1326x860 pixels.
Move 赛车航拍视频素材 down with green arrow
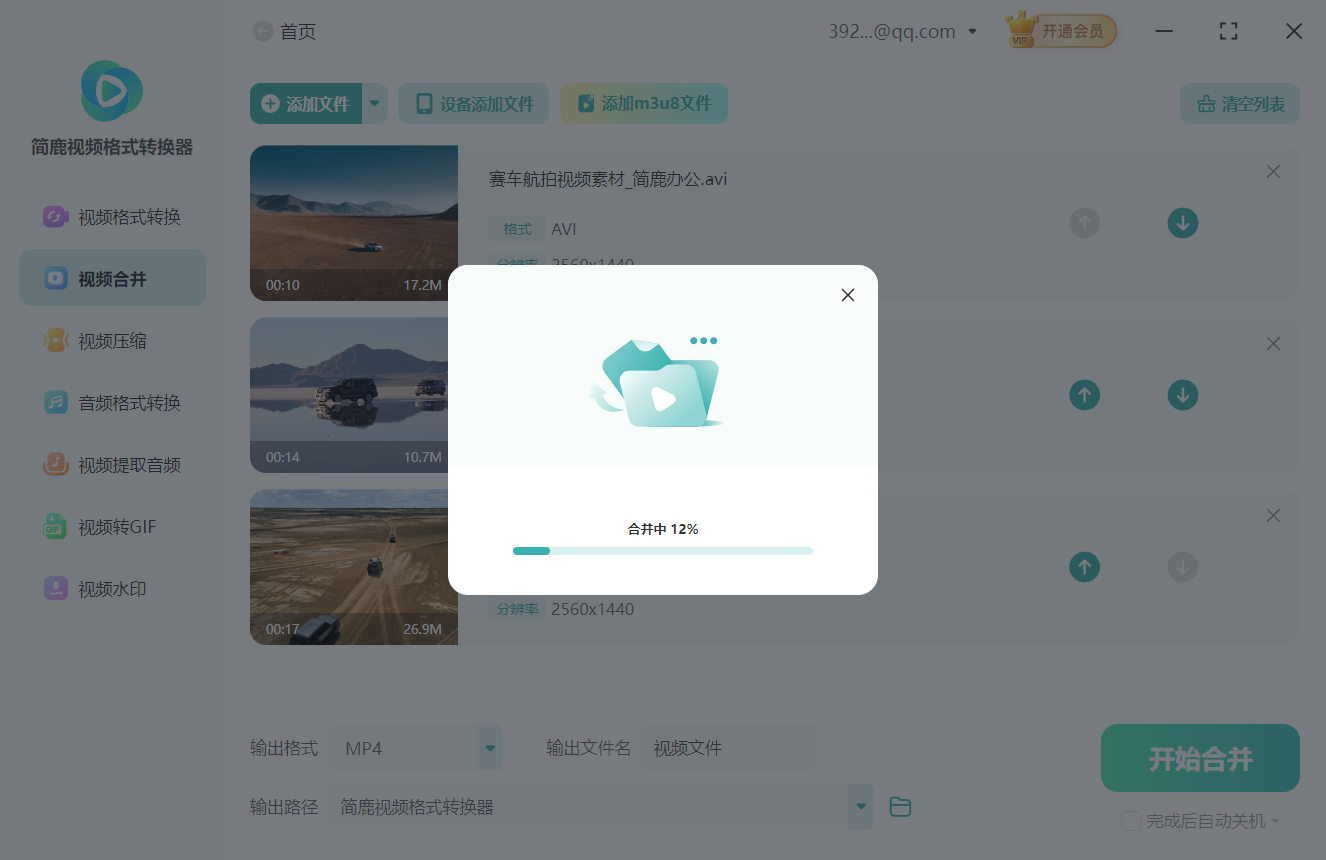(x=1183, y=223)
